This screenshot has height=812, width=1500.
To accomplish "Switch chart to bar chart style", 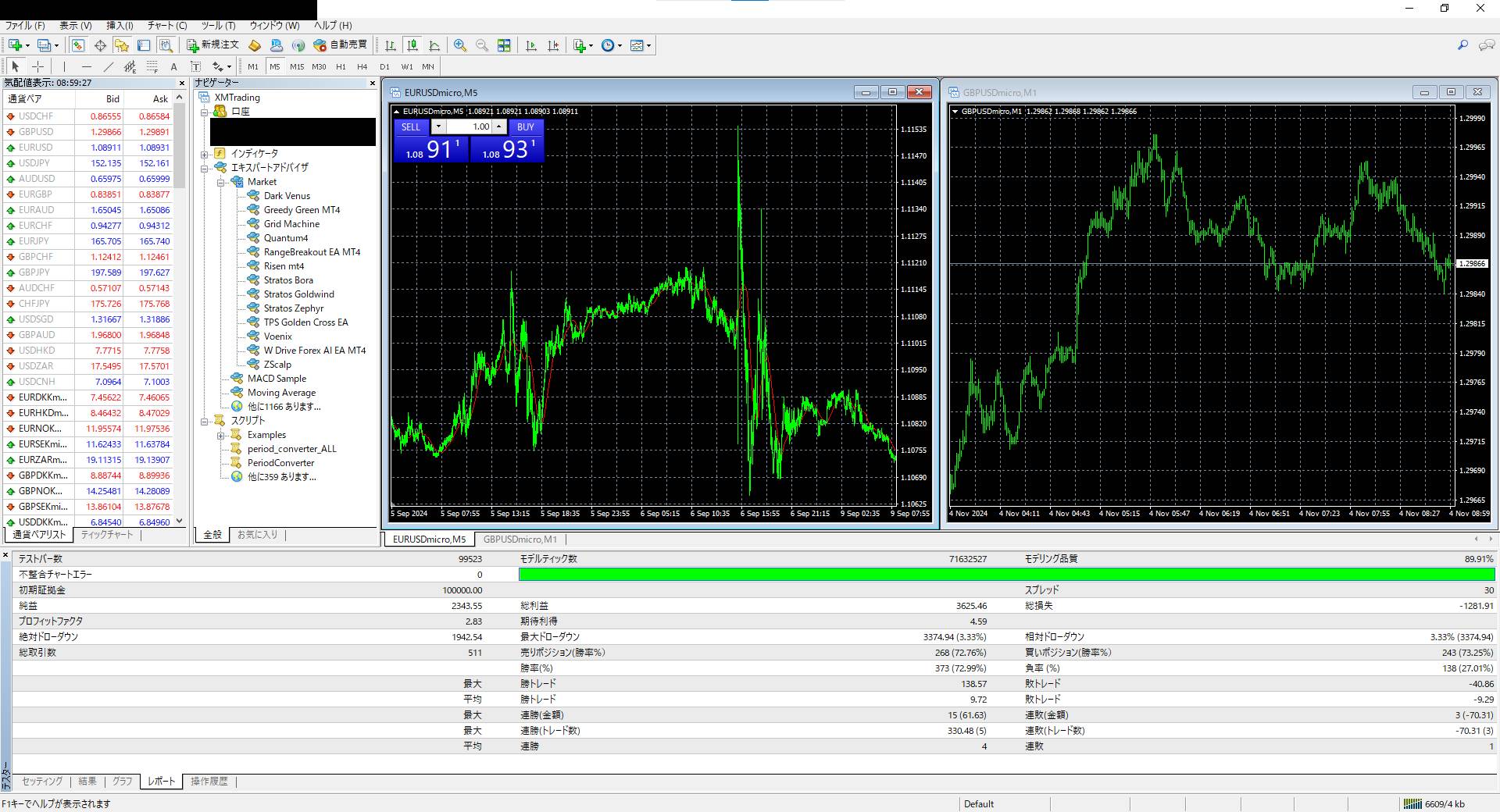I will (x=390, y=45).
